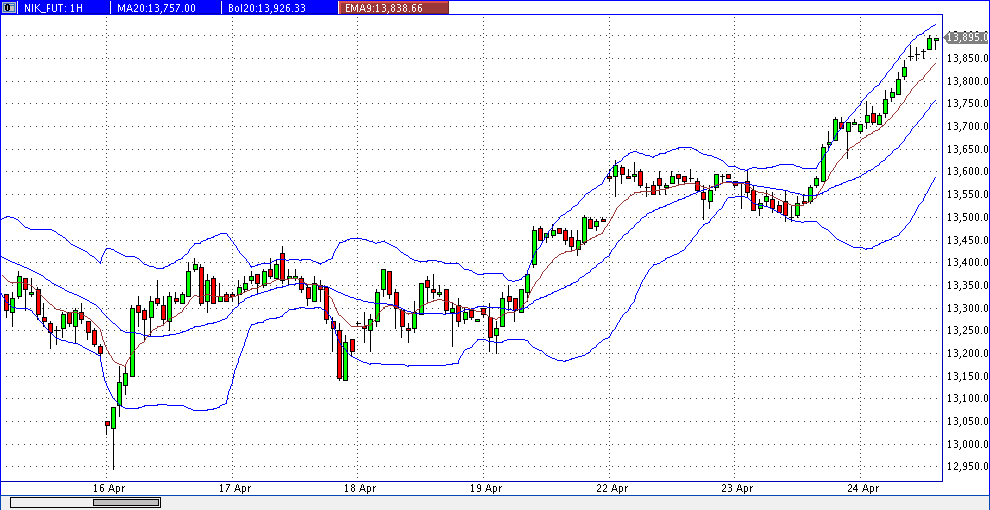Viewport: 990px width, 510px height.
Task: Click the 22 Apr date label
Action: (x=613, y=488)
